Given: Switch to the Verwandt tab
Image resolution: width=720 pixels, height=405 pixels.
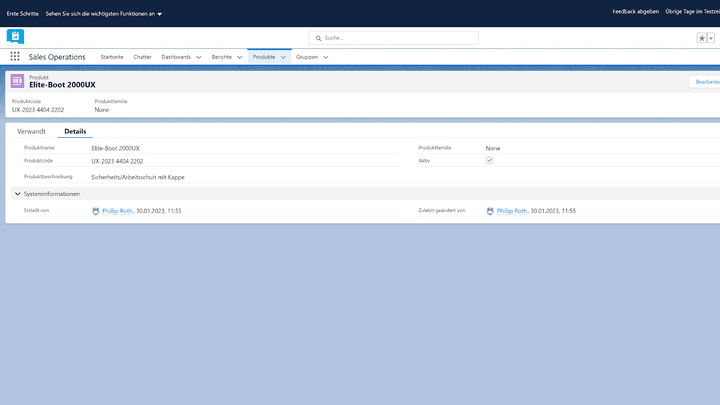Looking at the screenshot, I should point(31,131).
